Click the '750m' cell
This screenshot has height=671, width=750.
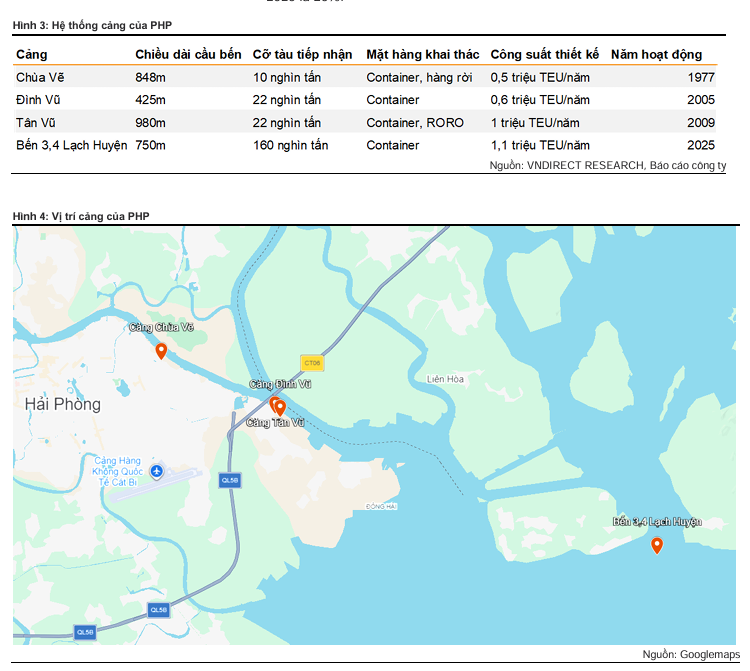[x=150, y=145]
